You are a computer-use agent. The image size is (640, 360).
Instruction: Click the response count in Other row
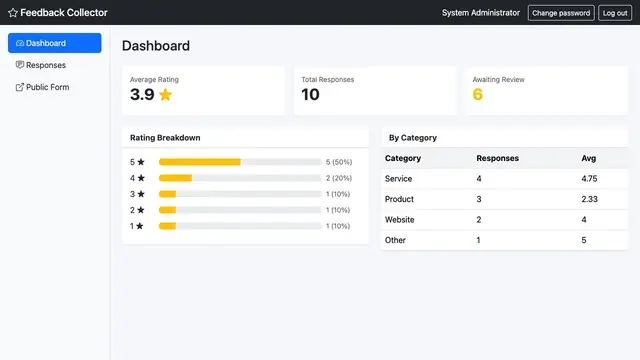478,240
